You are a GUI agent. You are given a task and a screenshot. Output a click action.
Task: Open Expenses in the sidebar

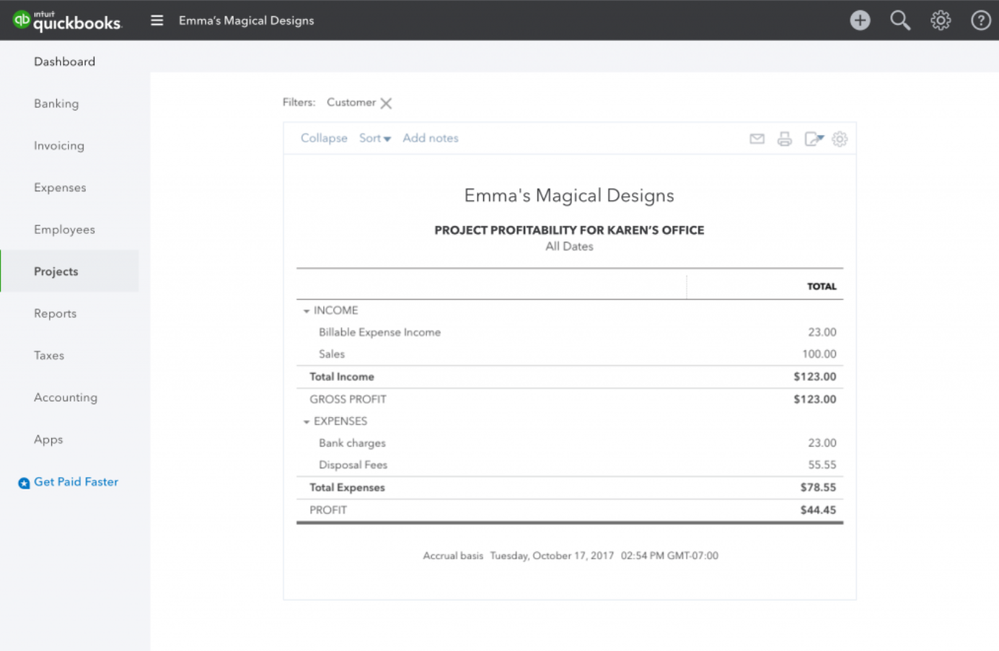coord(60,188)
